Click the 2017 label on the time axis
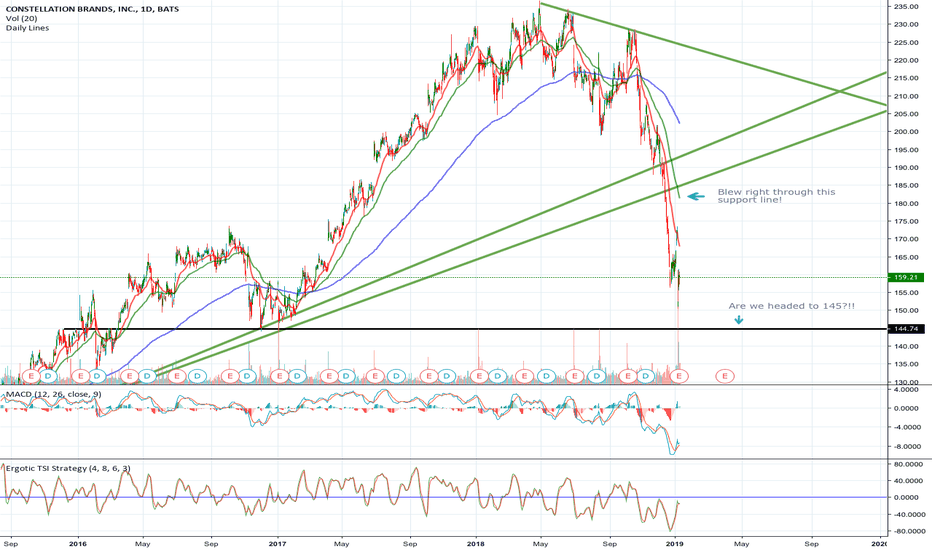Image resolution: width=932 pixels, height=550 pixels. [277, 543]
